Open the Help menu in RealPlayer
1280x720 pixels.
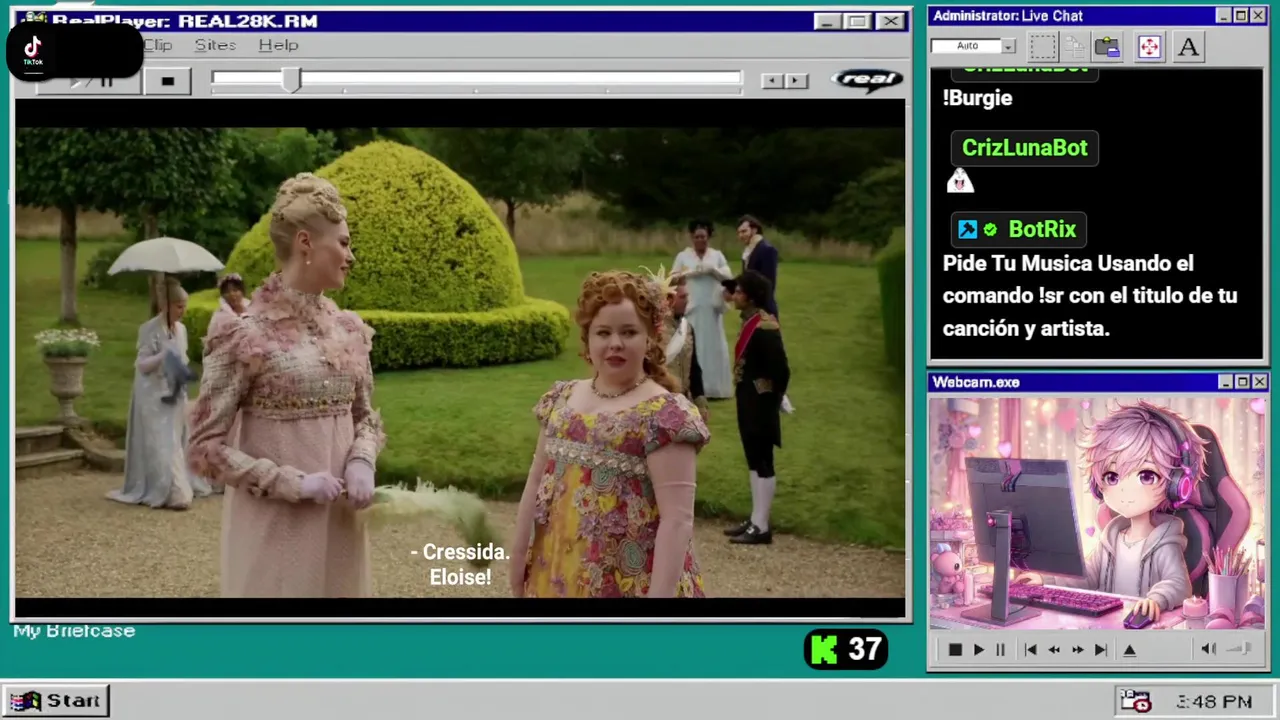point(278,45)
